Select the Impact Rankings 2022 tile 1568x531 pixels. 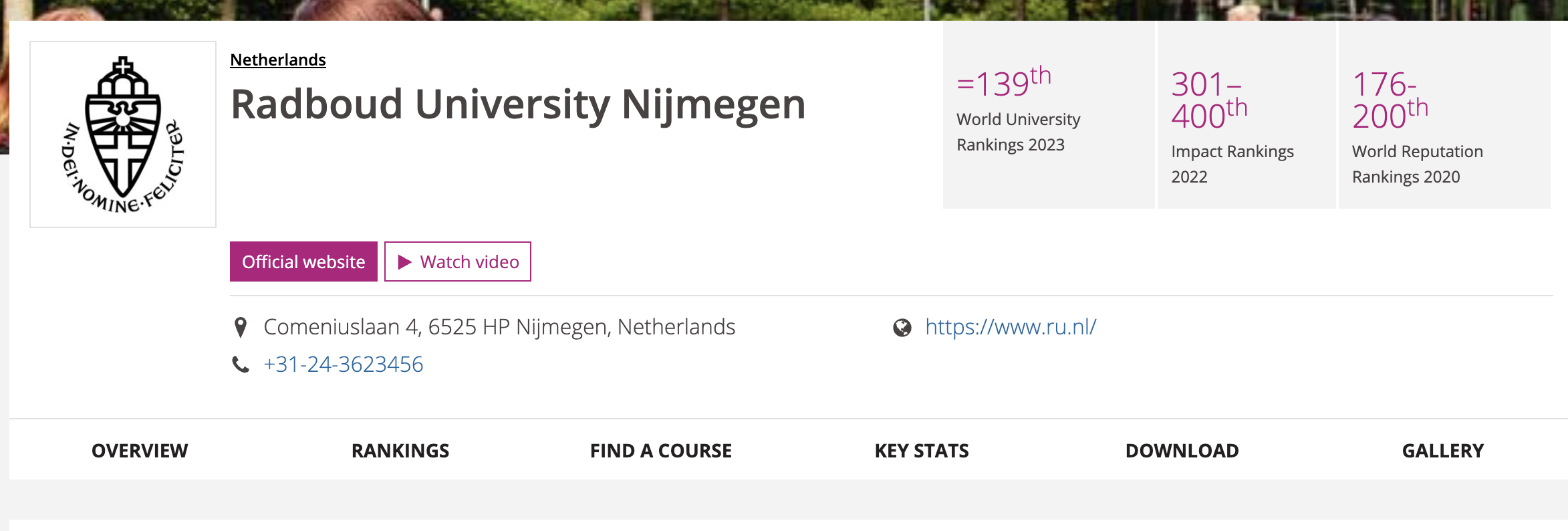[1246, 115]
